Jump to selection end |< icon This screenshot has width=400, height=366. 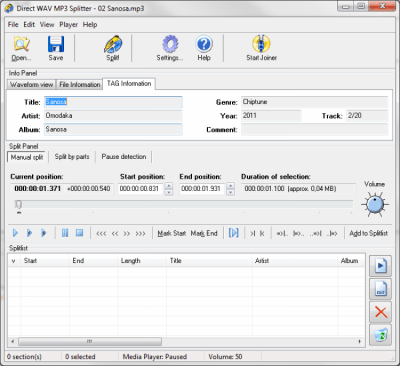[262, 233]
